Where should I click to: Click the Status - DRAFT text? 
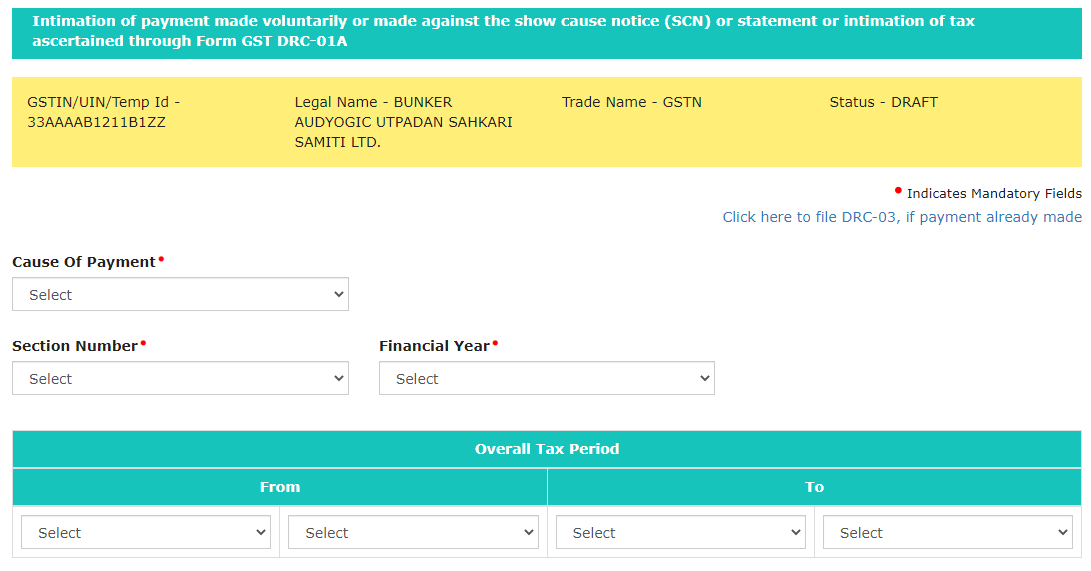click(x=883, y=102)
